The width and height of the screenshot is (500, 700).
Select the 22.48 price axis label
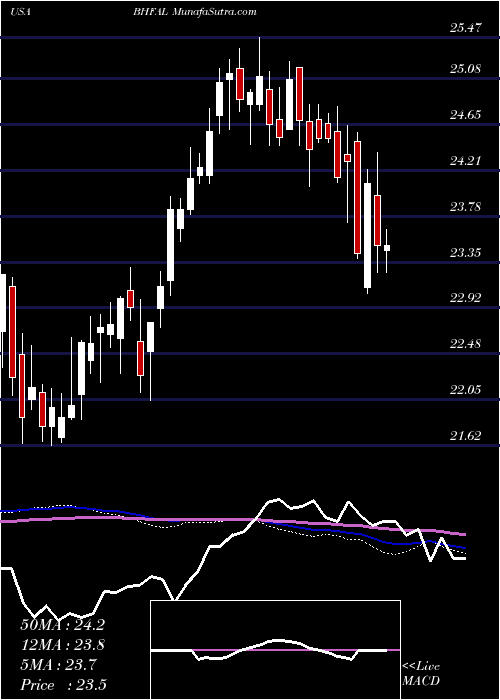point(466,344)
